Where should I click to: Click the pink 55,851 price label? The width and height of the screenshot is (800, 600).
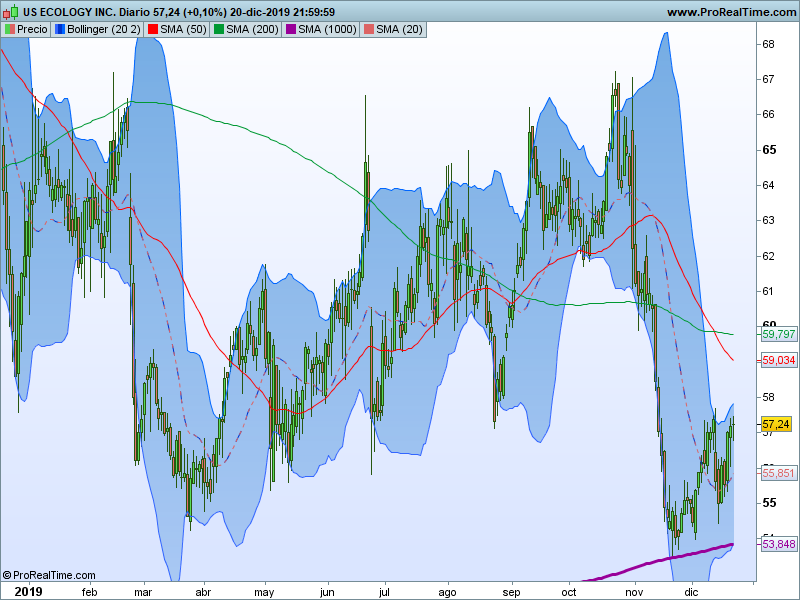[x=778, y=473]
